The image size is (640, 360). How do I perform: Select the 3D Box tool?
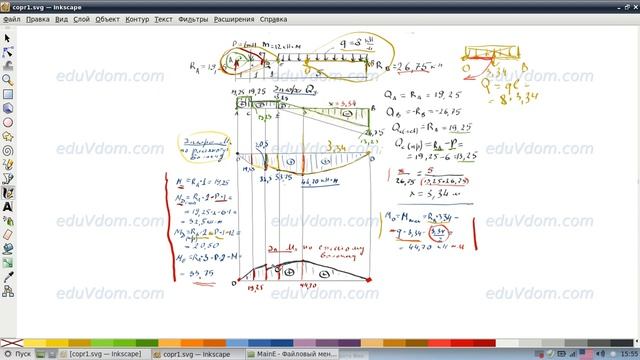tap(7, 108)
